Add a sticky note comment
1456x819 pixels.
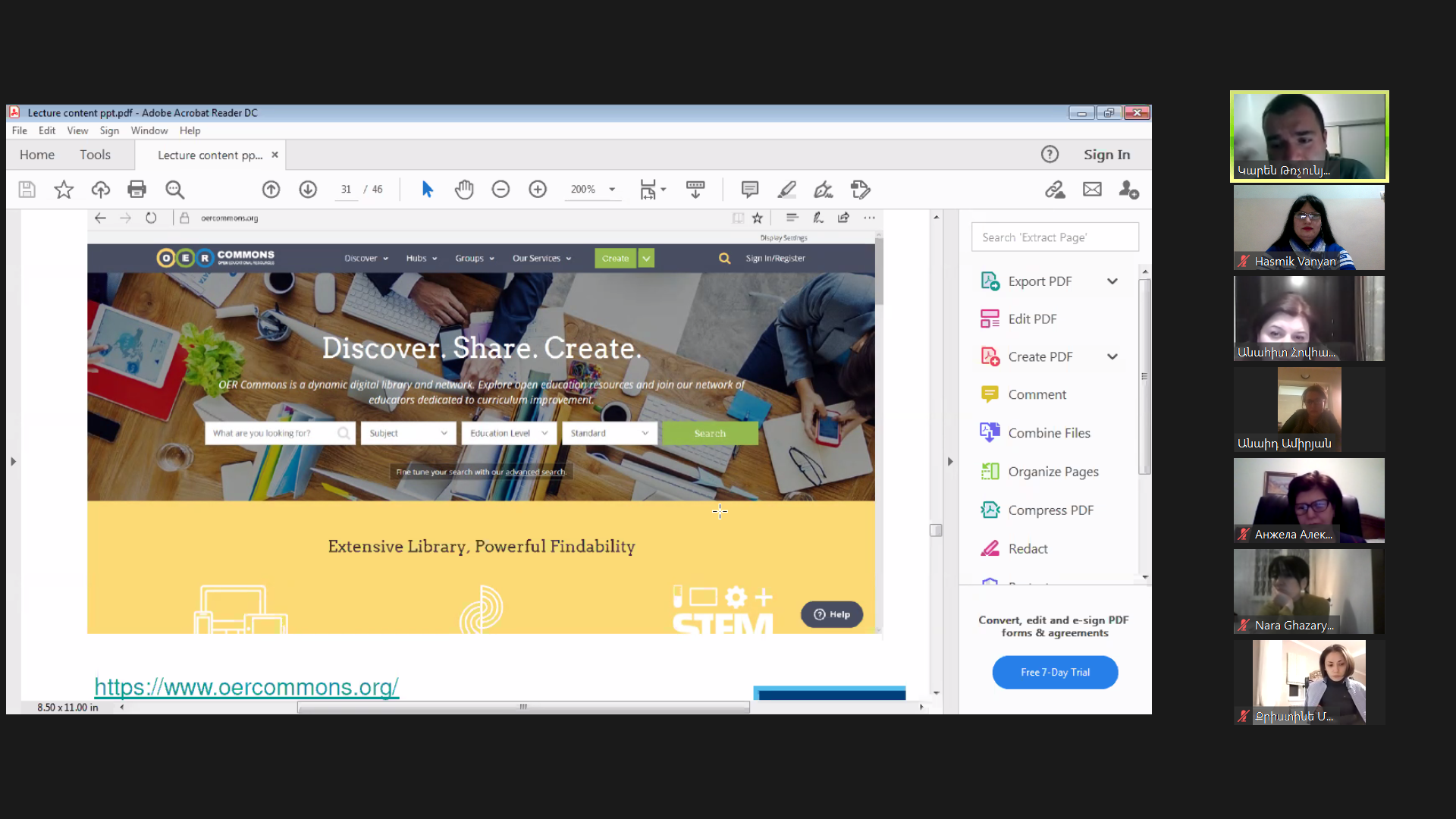pyautogui.click(x=750, y=190)
